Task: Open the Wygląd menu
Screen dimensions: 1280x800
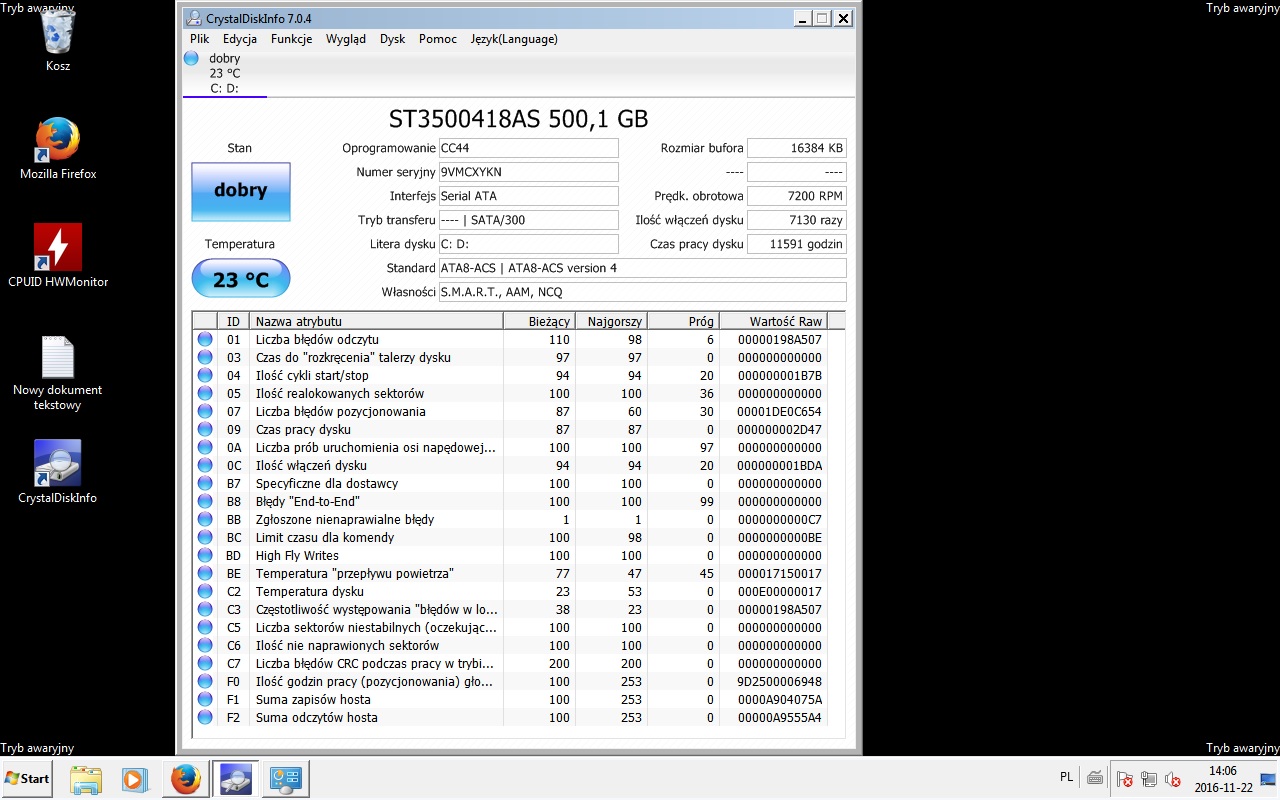Action: [x=346, y=39]
